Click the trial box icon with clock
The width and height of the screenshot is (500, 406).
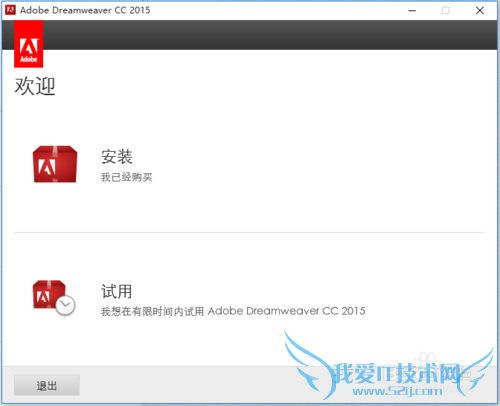coord(54,297)
